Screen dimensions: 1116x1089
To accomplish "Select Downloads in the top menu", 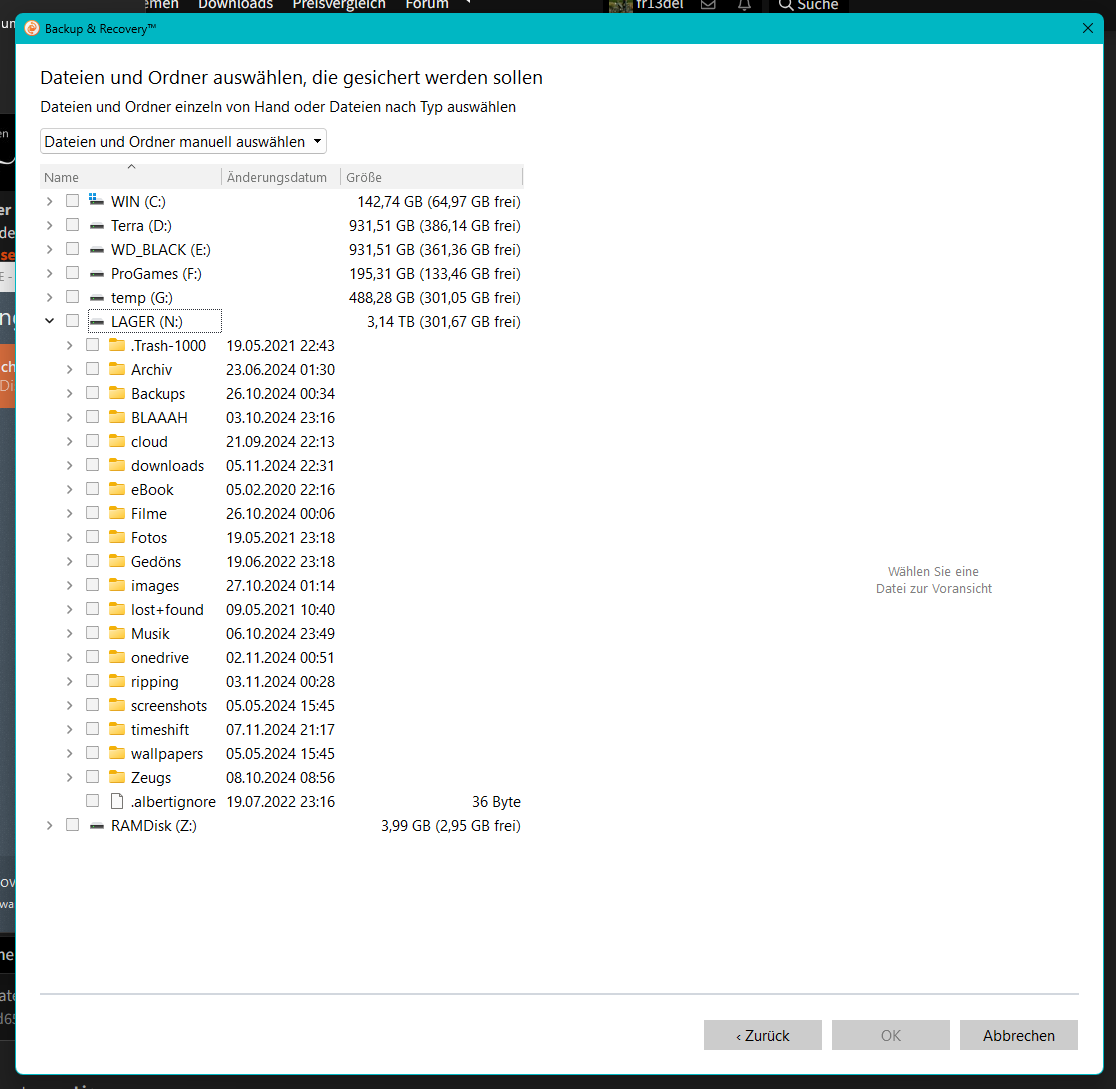I will click(x=235, y=5).
